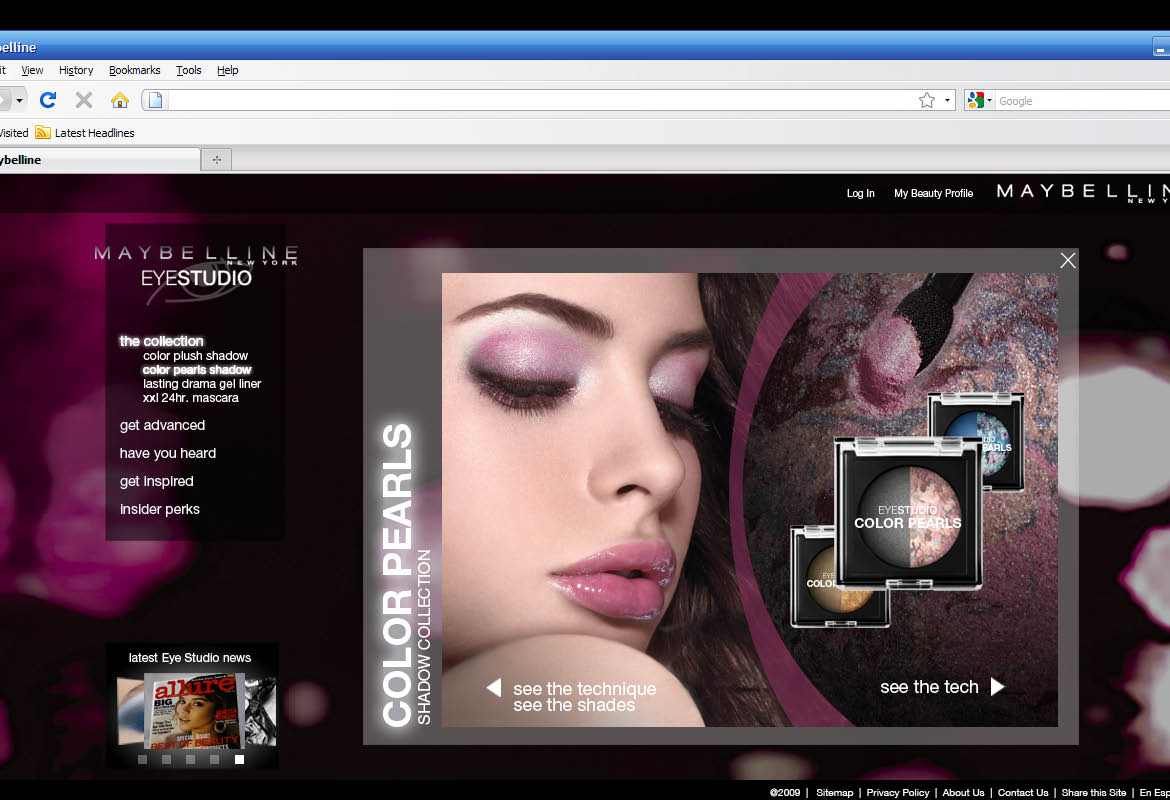Click in the Google search field

[x=1080, y=101]
